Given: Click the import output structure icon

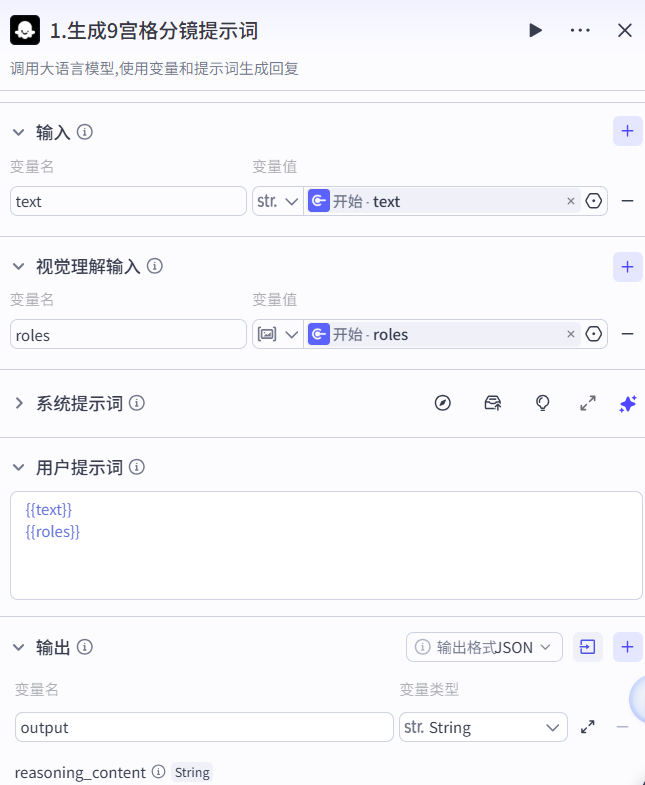Looking at the screenshot, I should click(x=587, y=647).
